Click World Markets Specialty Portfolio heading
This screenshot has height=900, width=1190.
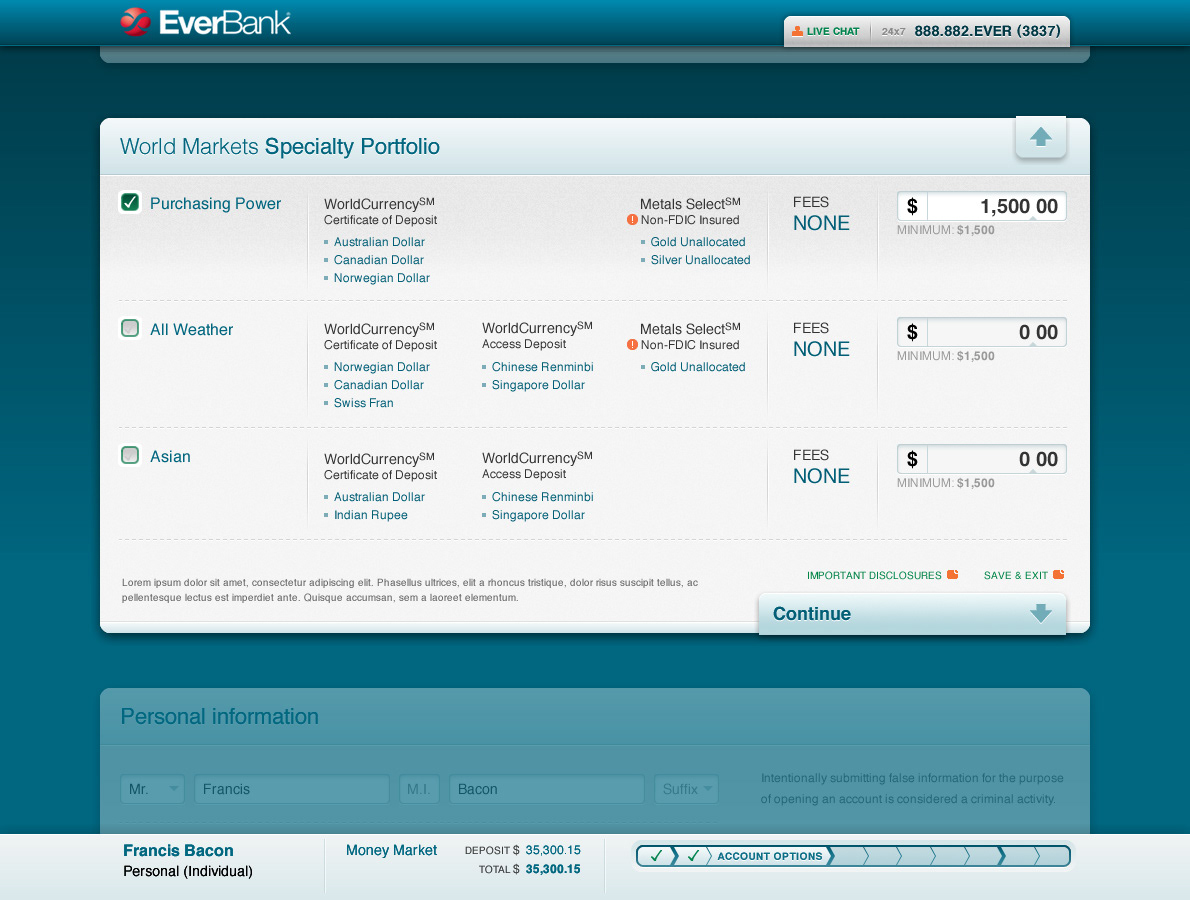pyautogui.click(x=279, y=146)
